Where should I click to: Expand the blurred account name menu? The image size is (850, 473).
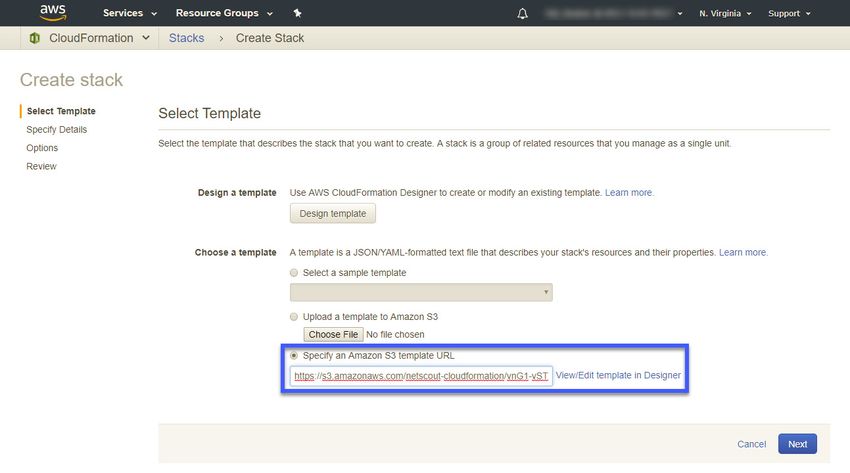[x=614, y=14]
